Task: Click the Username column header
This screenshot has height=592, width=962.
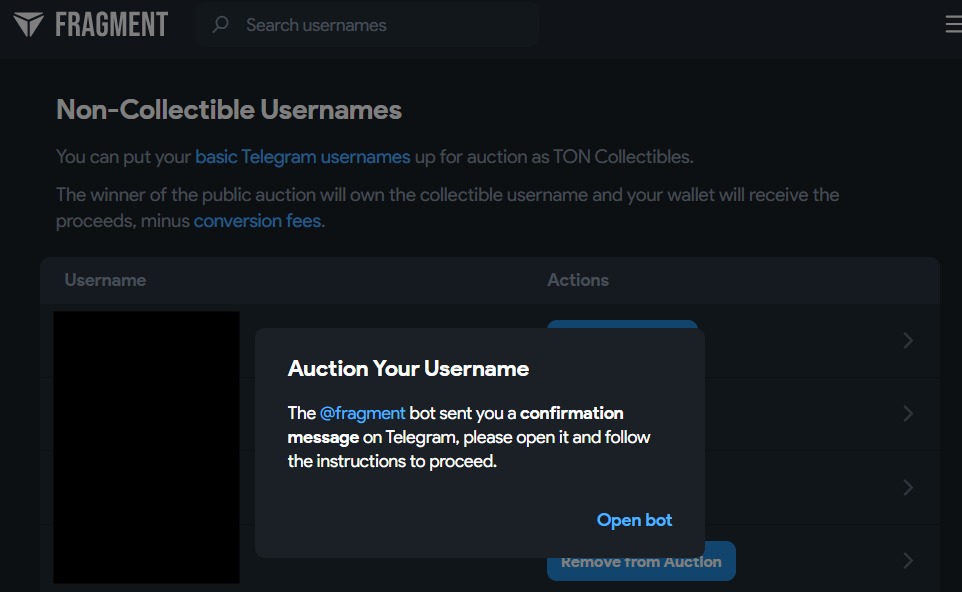Action: point(105,280)
